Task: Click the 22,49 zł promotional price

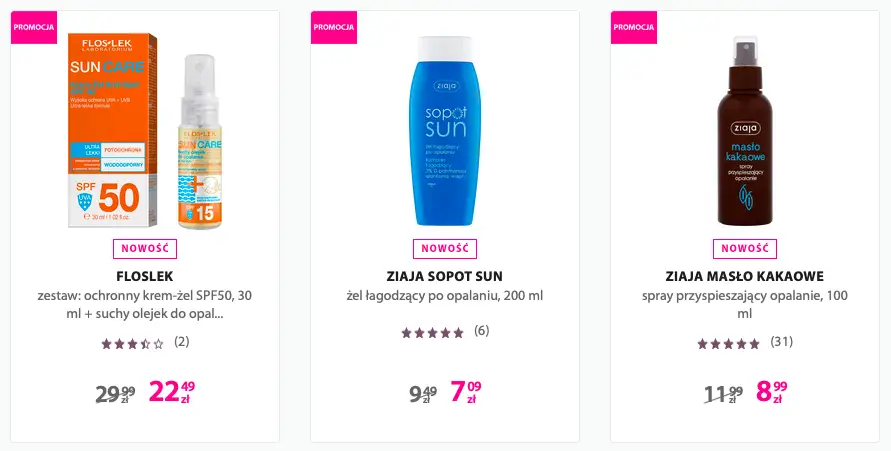Action: (172, 391)
